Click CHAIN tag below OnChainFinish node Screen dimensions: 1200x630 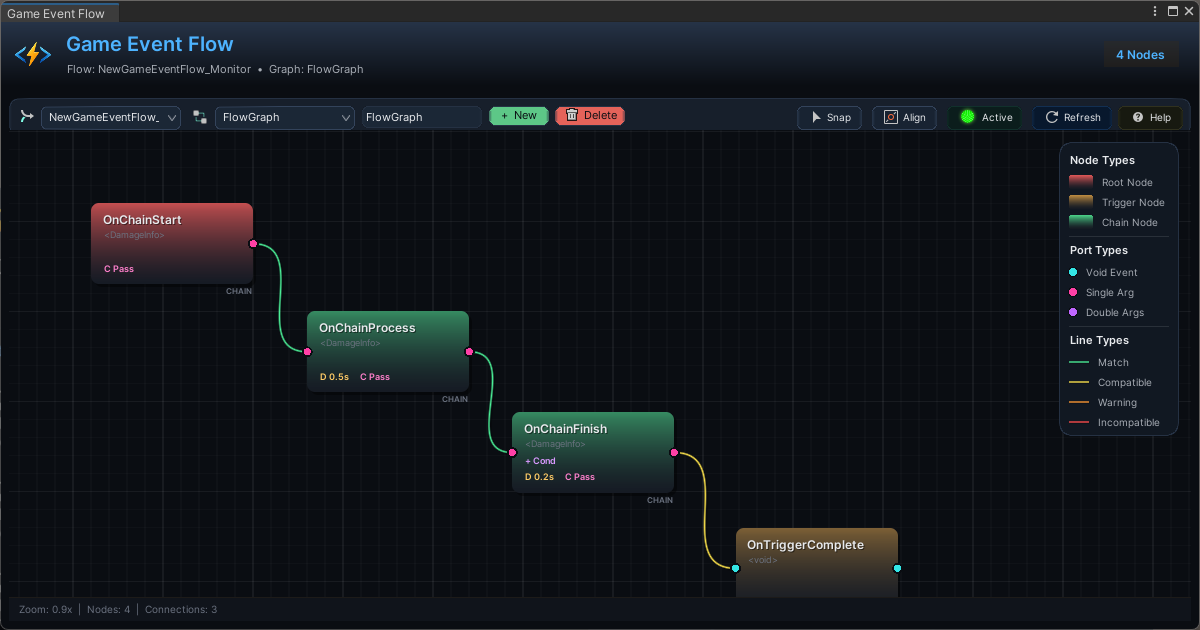tap(660, 500)
